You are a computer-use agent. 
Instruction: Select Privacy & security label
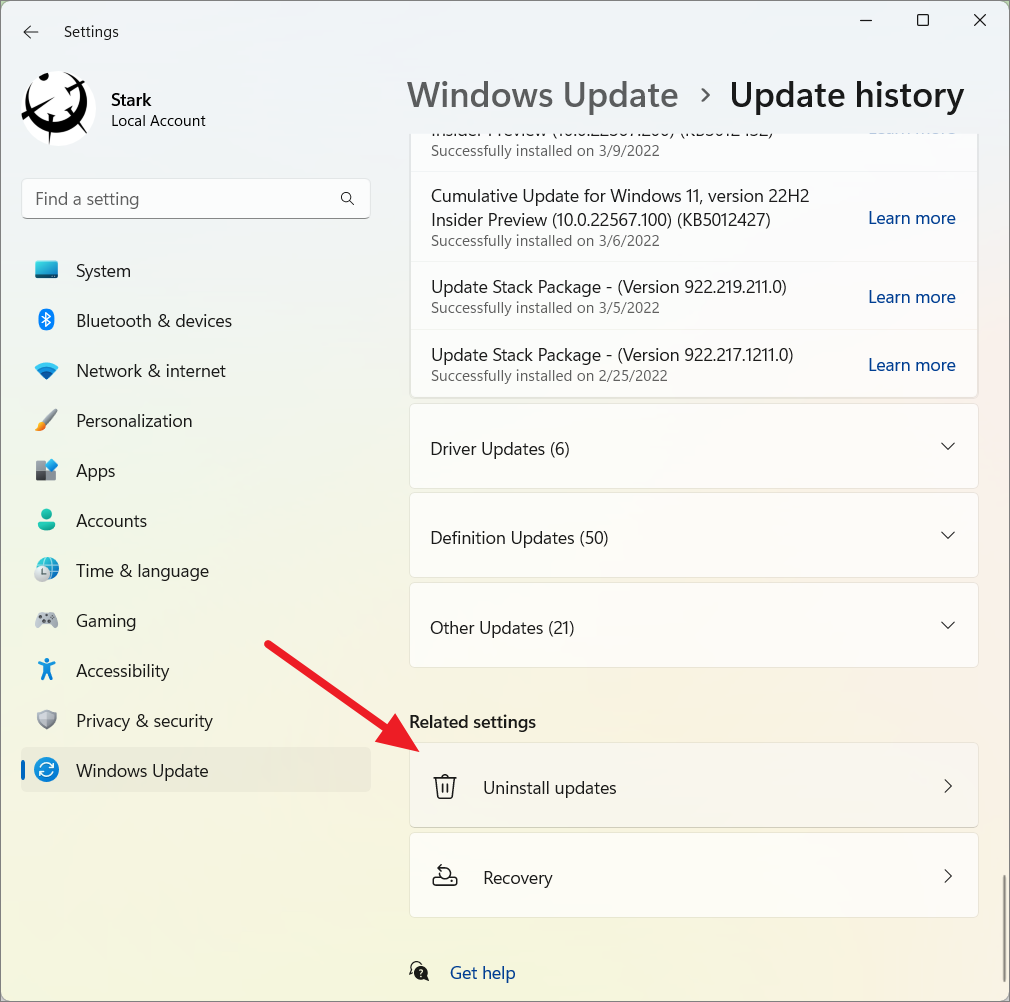click(144, 721)
